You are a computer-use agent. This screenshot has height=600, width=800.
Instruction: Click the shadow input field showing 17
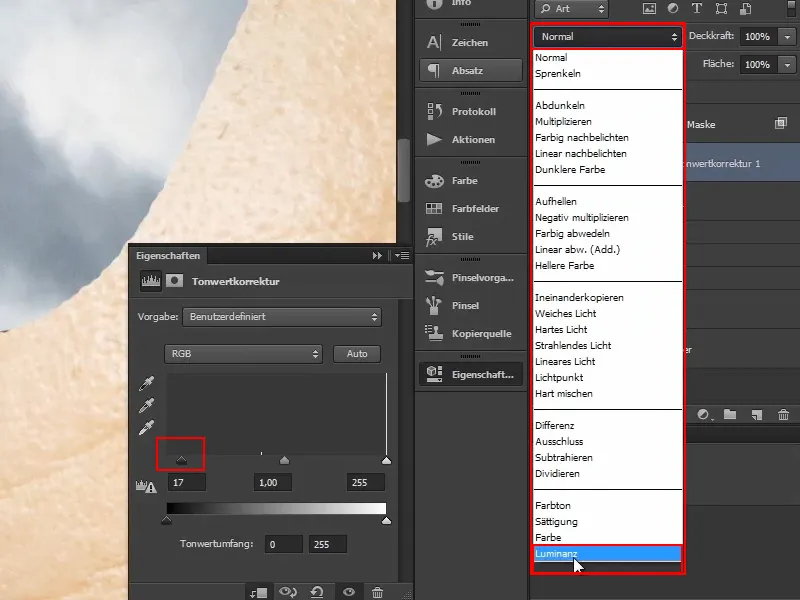187,483
